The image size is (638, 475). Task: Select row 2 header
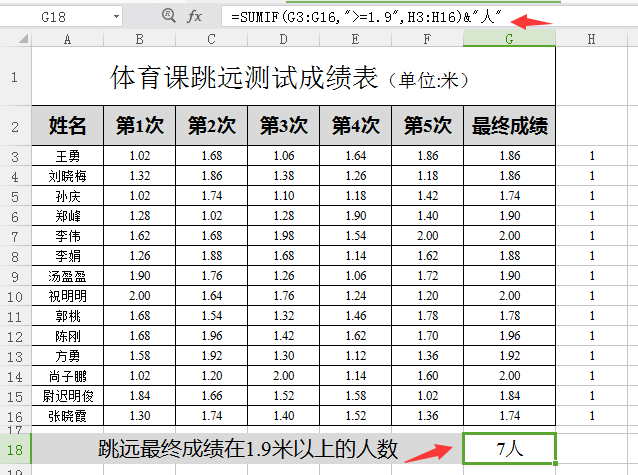pyautogui.click(x=15, y=127)
